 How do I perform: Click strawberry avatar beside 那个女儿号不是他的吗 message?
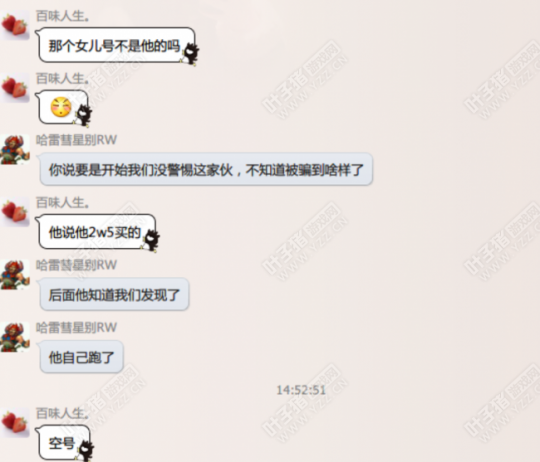pyautogui.click(x=15, y=25)
